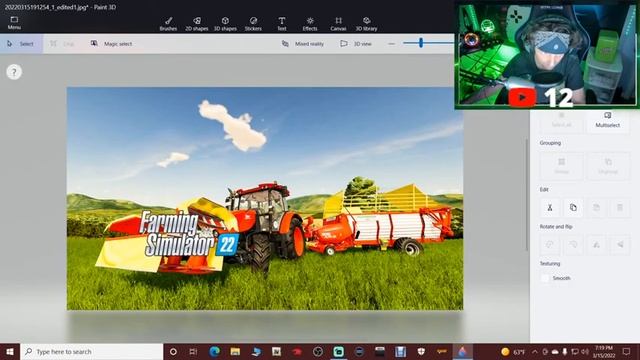Flip horizontal using third rotate-and-flip icon
Image resolution: width=640 pixels, height=360 pixels.
coord(596,244)
